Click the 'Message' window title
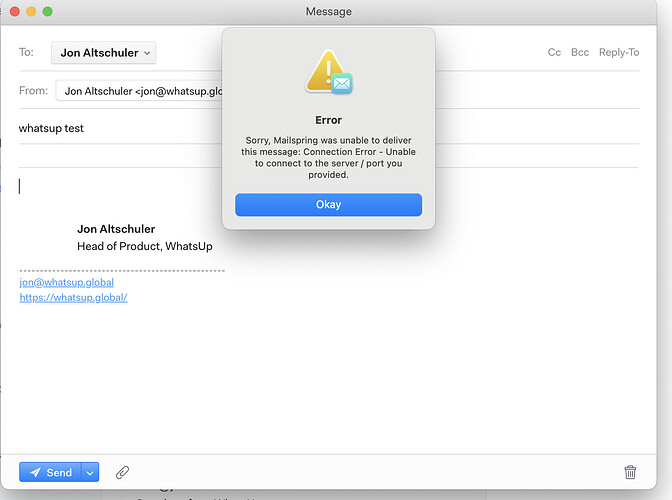This screenshot has height=500, width=672. pyautogui.click(x=329, y=12)
